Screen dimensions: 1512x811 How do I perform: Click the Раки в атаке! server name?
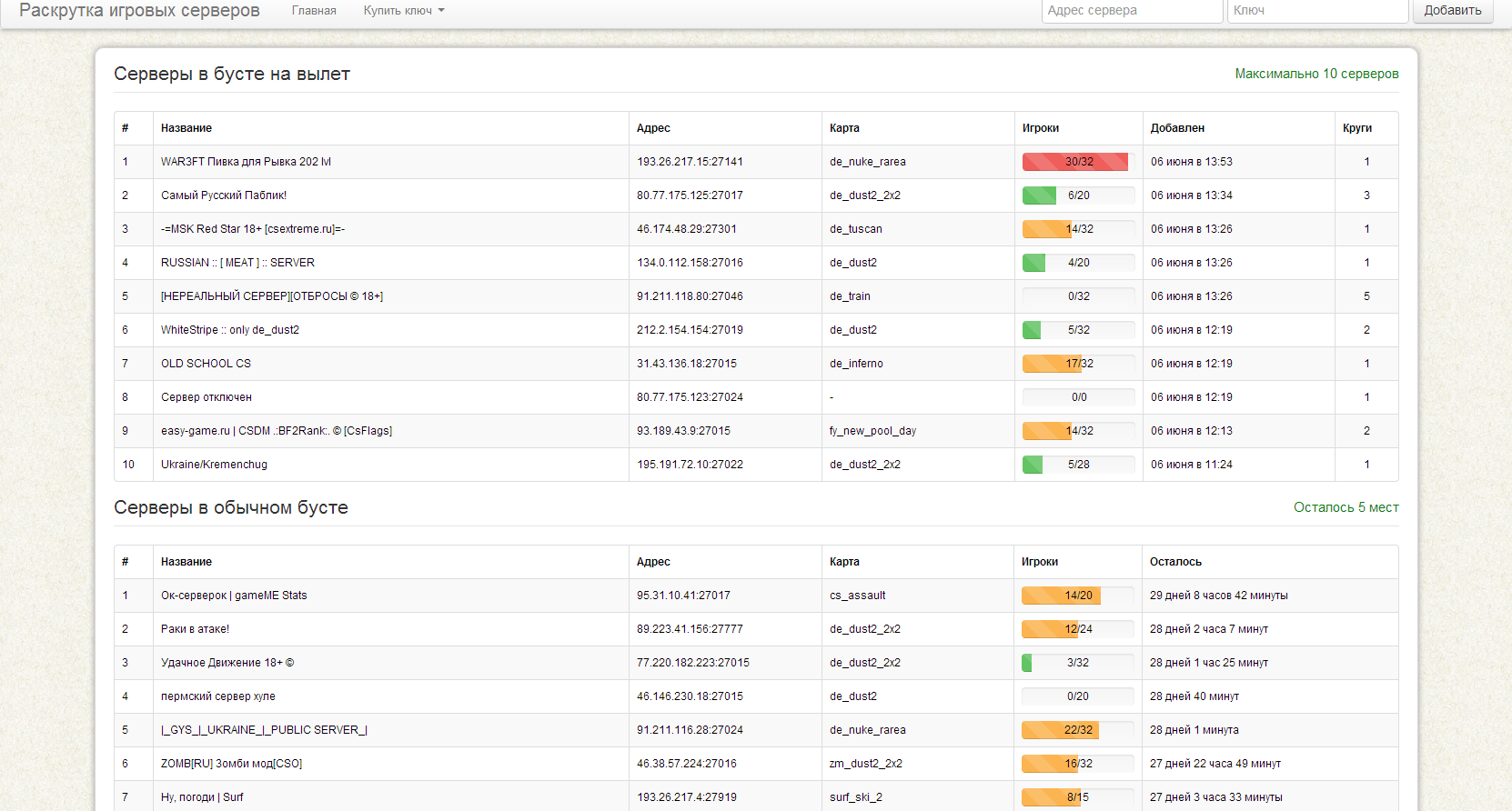tap(196, 629)
